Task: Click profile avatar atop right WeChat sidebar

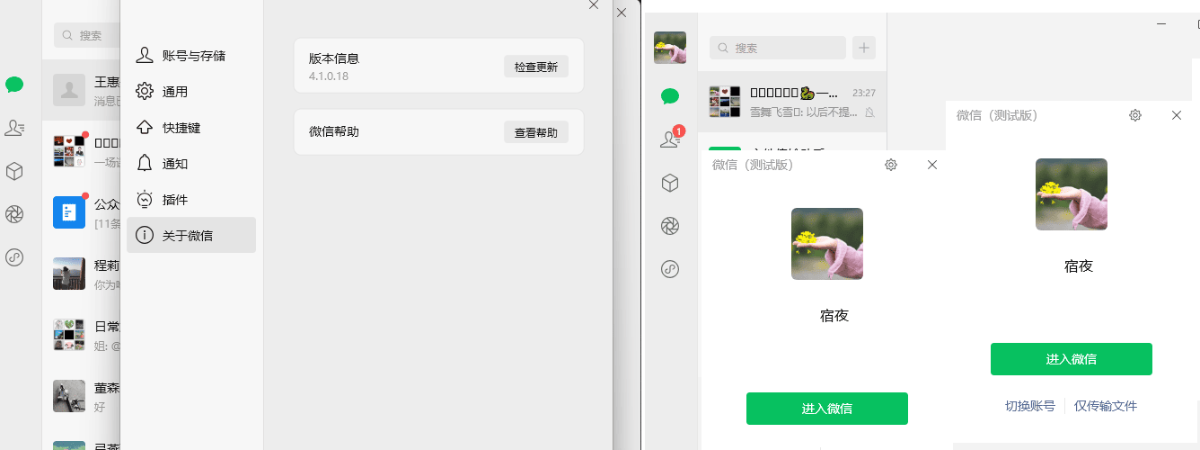Action: (669, 47)
